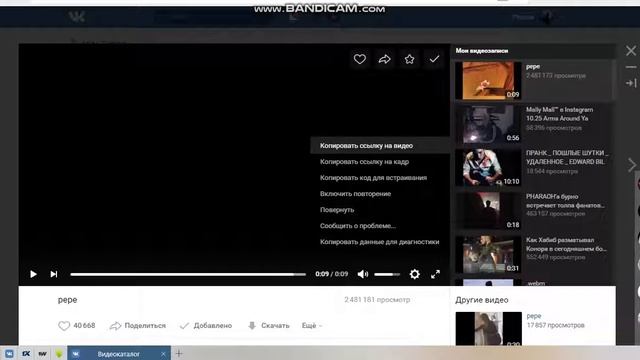This screenshot has width=640, height=360.
Task: Share the video using the arrow overlay icon
Action: coord(384,59)
